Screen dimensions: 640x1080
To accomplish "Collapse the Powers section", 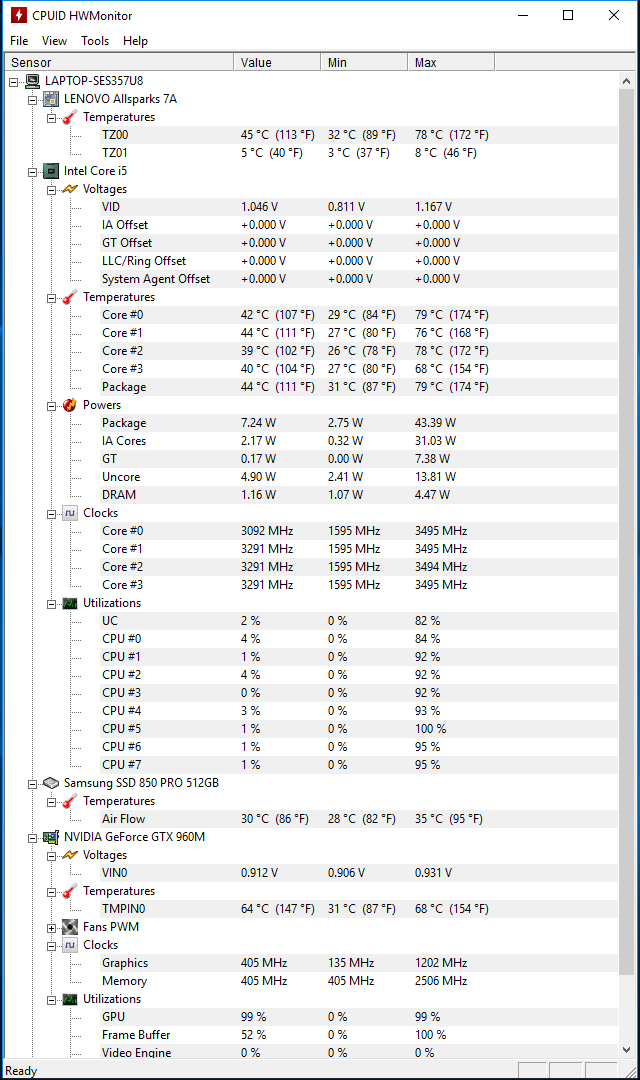I will click(52, 406).
